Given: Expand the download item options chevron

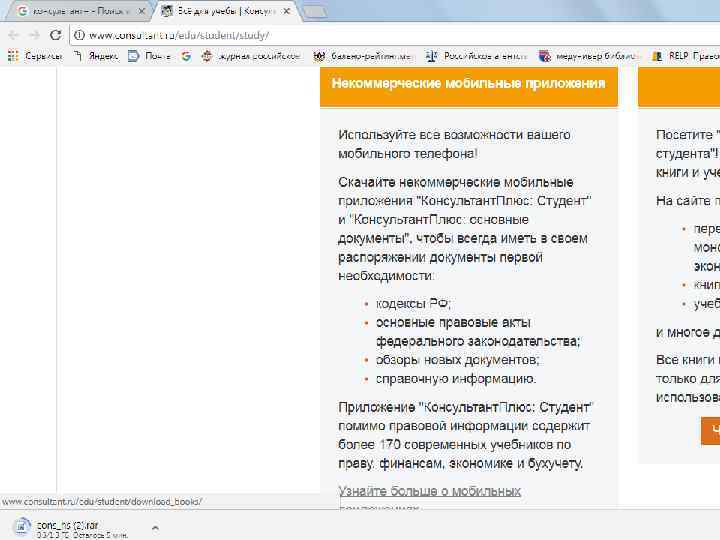Looking at the screenshot, I should click(155, 528).
